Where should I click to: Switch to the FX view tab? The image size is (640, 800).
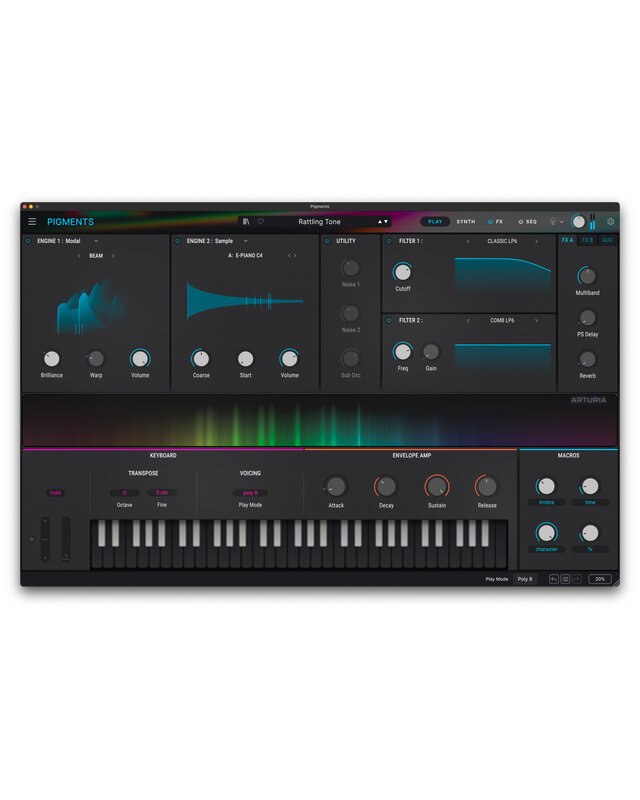coord(499,222)
